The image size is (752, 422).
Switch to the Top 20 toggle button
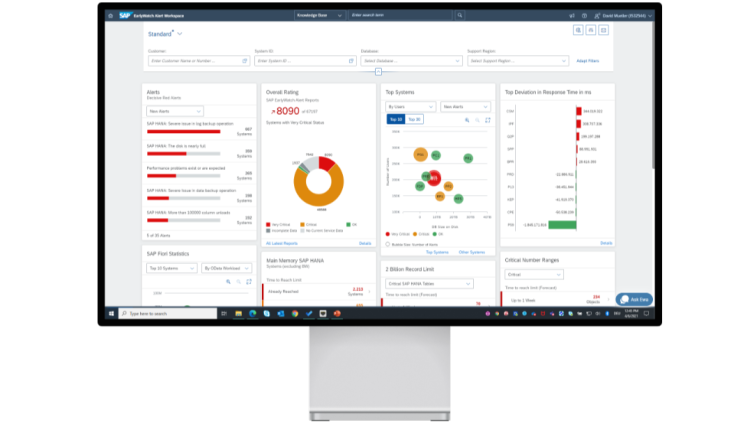414,119
